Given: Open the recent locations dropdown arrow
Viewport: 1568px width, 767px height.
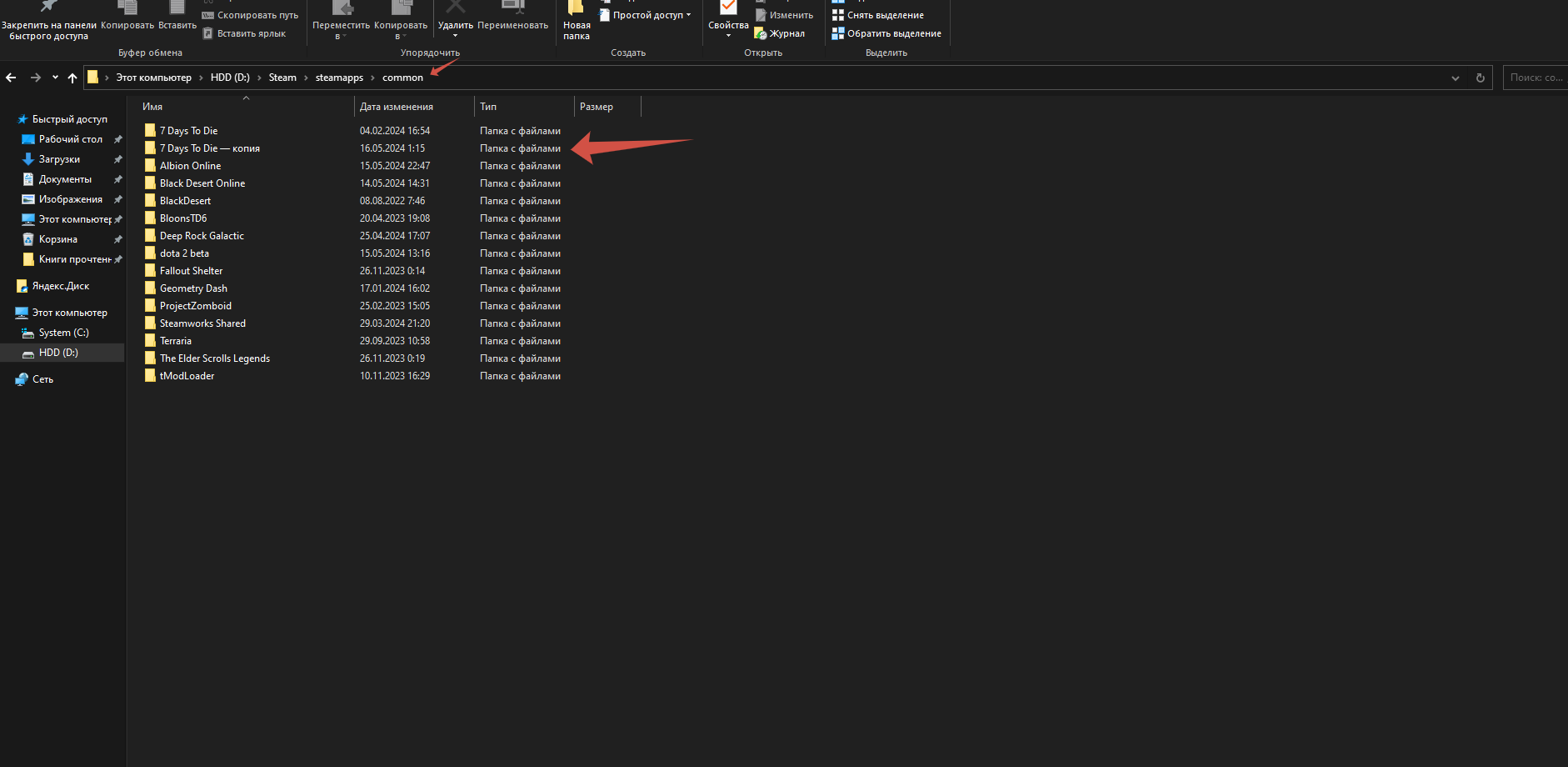Looking at the screenshot, I should pyautogui.click(x=55, y=78).
